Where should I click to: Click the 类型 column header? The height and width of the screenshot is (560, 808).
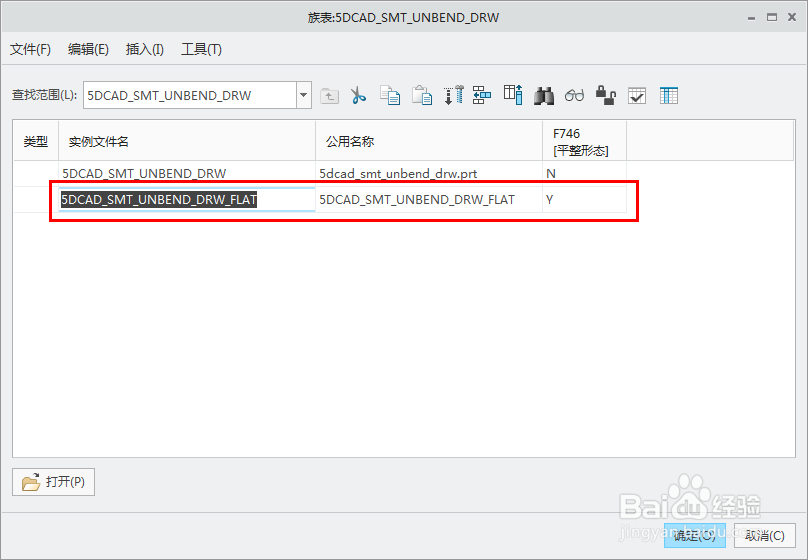36,141
